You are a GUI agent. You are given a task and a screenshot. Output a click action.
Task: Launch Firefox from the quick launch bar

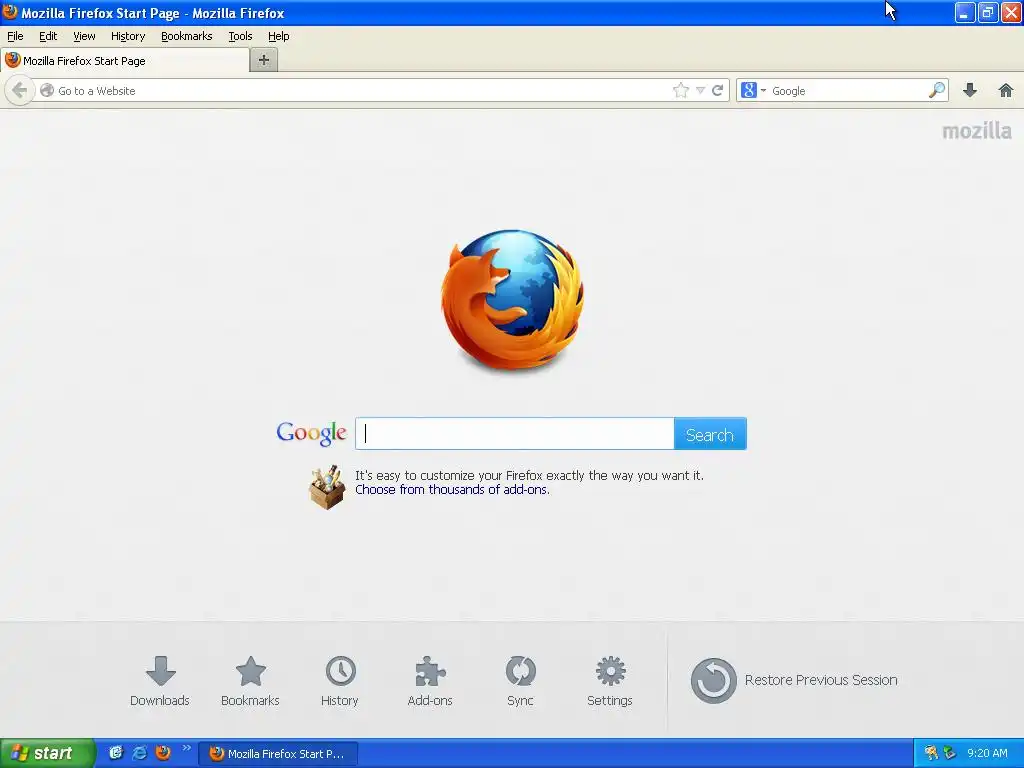163,753
